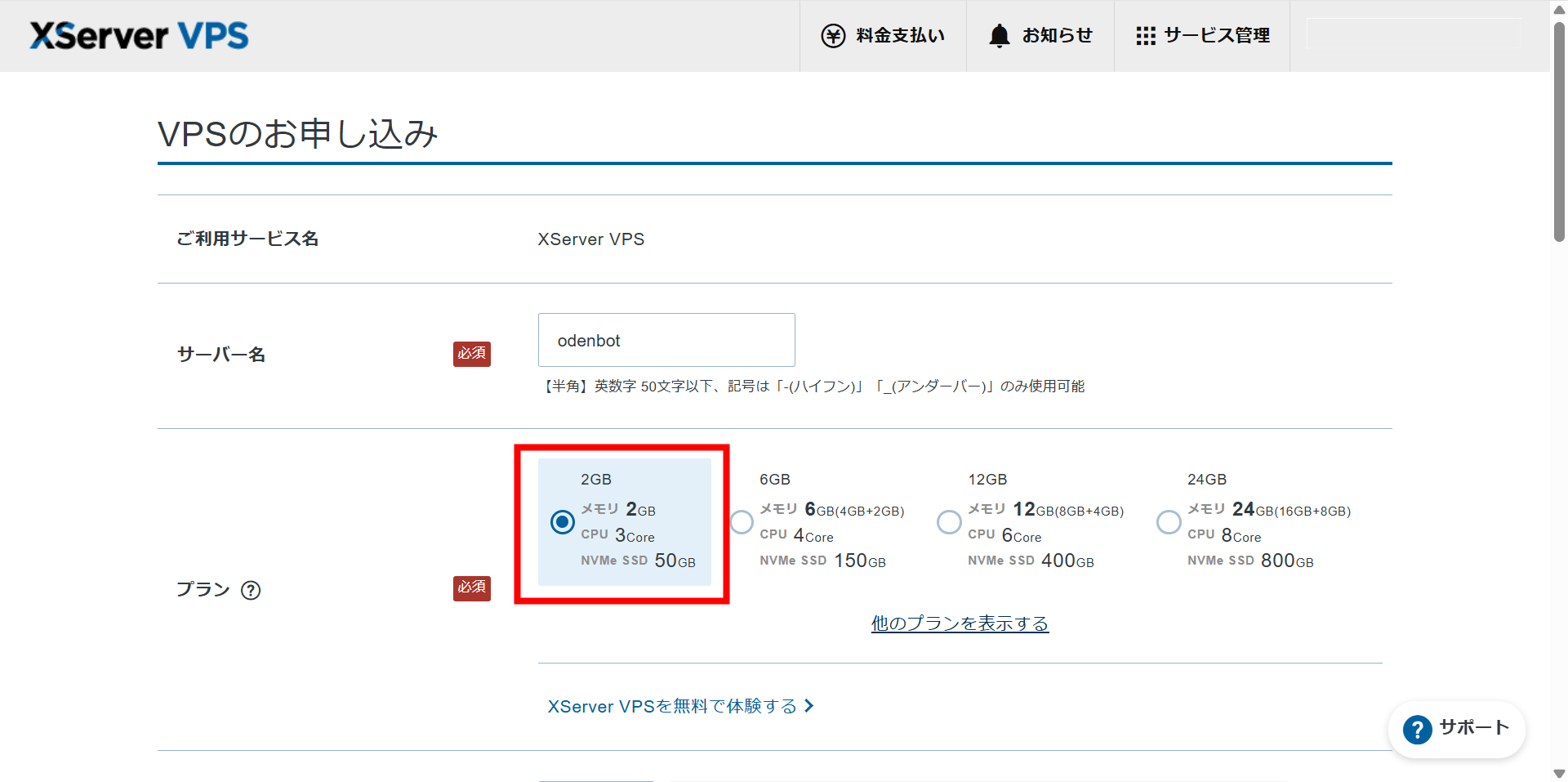Click the XServer VPS logo
The width and height of the screenshot is (1568, 782).
coord(139,36)
